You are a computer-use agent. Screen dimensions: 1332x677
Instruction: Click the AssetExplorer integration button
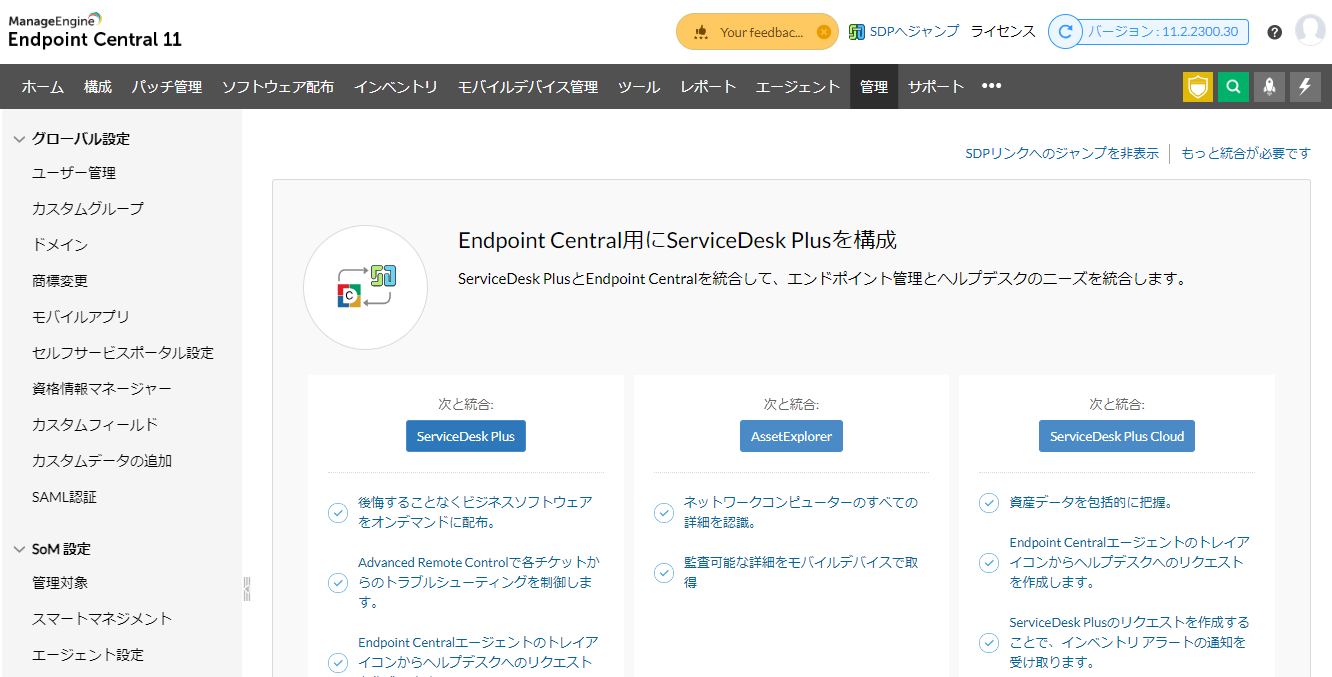point(791,436)
